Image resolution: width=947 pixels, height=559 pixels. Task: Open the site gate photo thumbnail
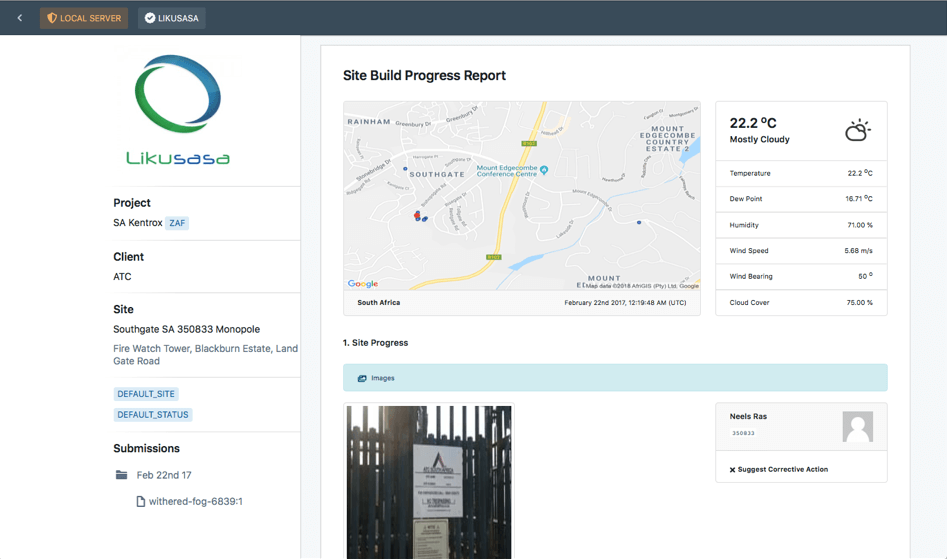click(428, 482)
